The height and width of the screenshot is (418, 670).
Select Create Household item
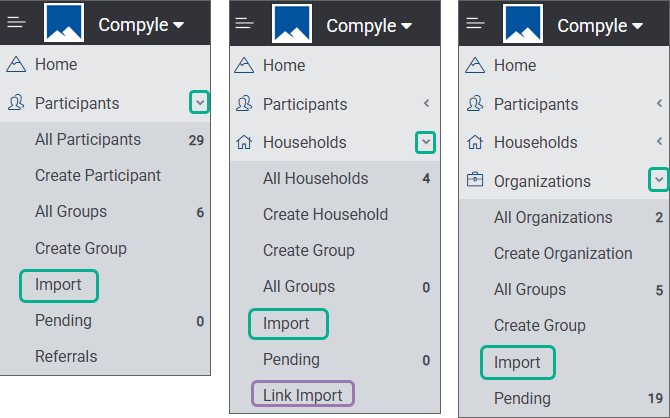(x=326, y=215)
